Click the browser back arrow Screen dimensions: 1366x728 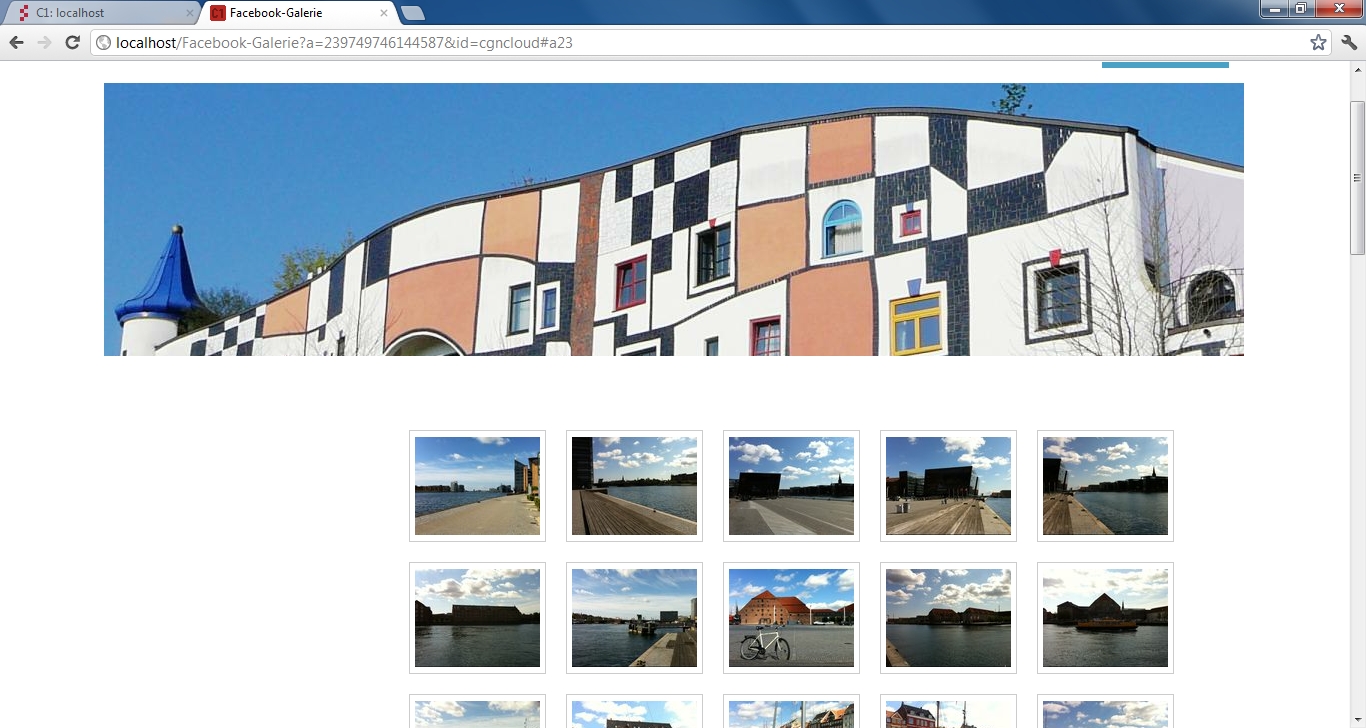[x=16, y=42]
